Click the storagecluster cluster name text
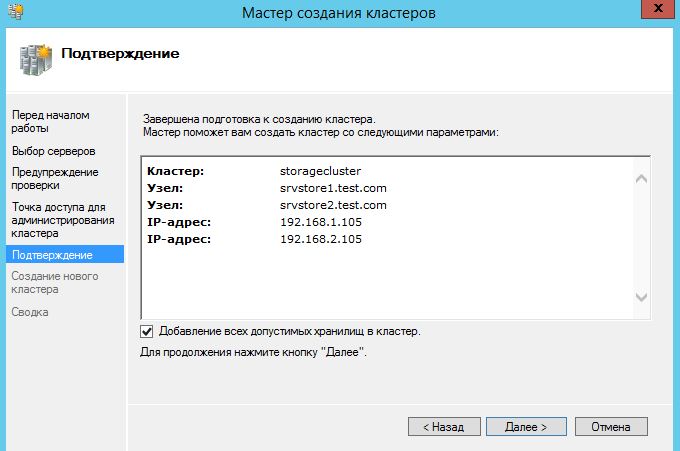Screen dimensions: 680x451 (x=320, y=171)
